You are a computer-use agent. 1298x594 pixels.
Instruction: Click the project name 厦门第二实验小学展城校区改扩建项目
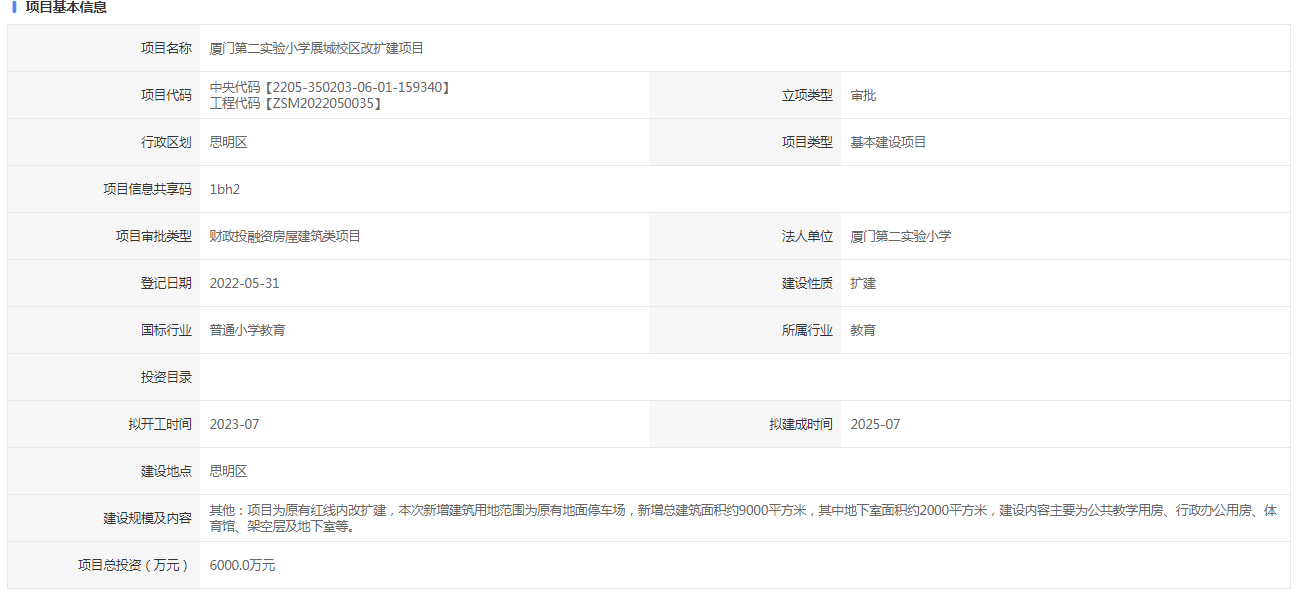point(316,48)
